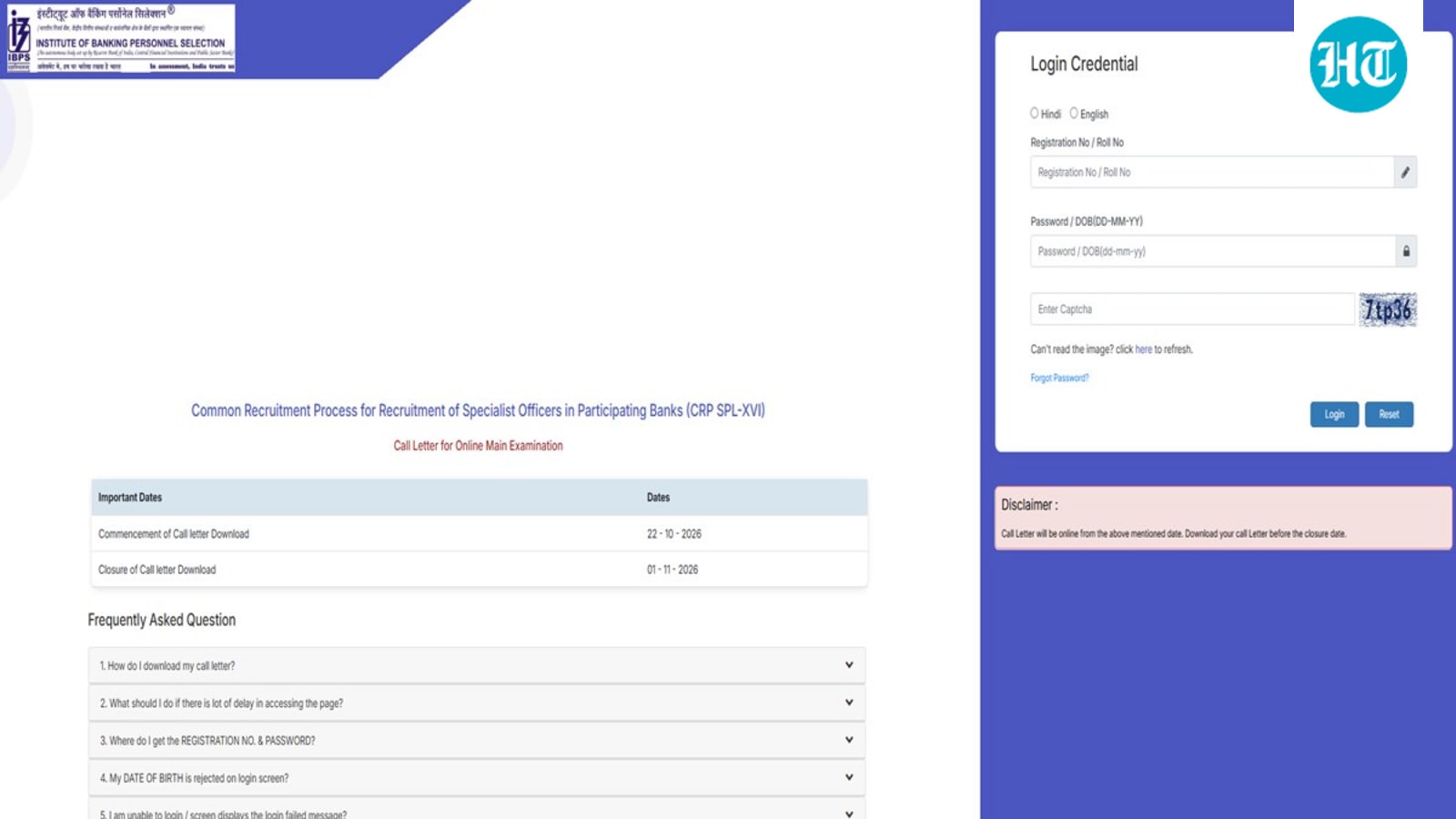Viewport: 1456px width, 819px height.
Task: Click the lock icon beside Password field
Action: [x=1406, y=251]
